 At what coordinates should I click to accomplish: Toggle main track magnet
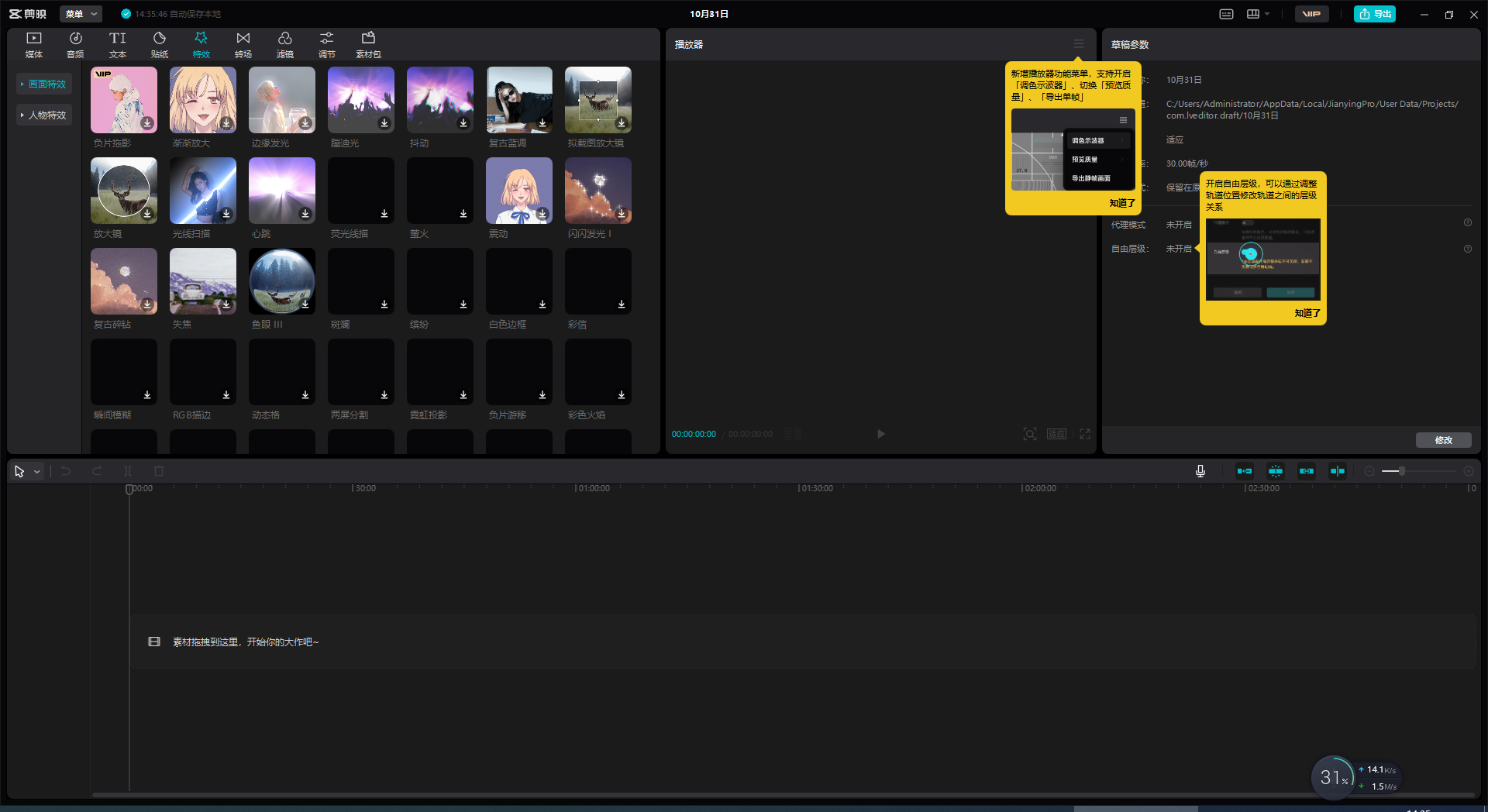click(1245, 471)
